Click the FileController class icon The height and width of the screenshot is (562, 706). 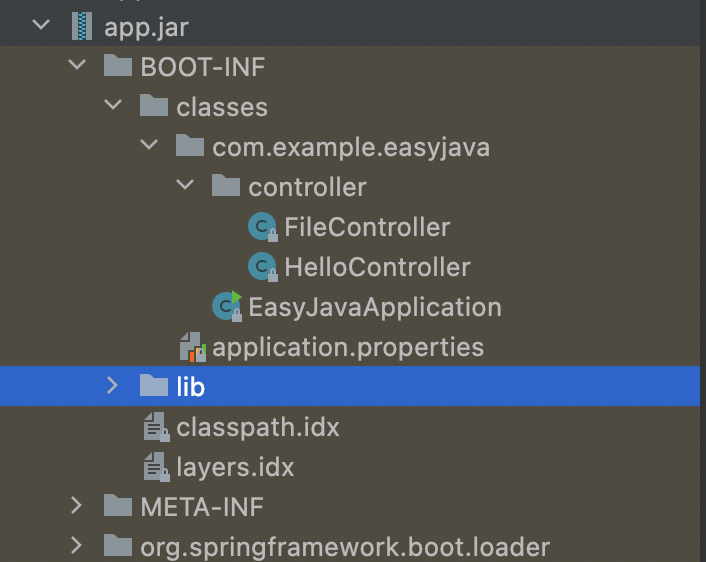tap(261, 227)
